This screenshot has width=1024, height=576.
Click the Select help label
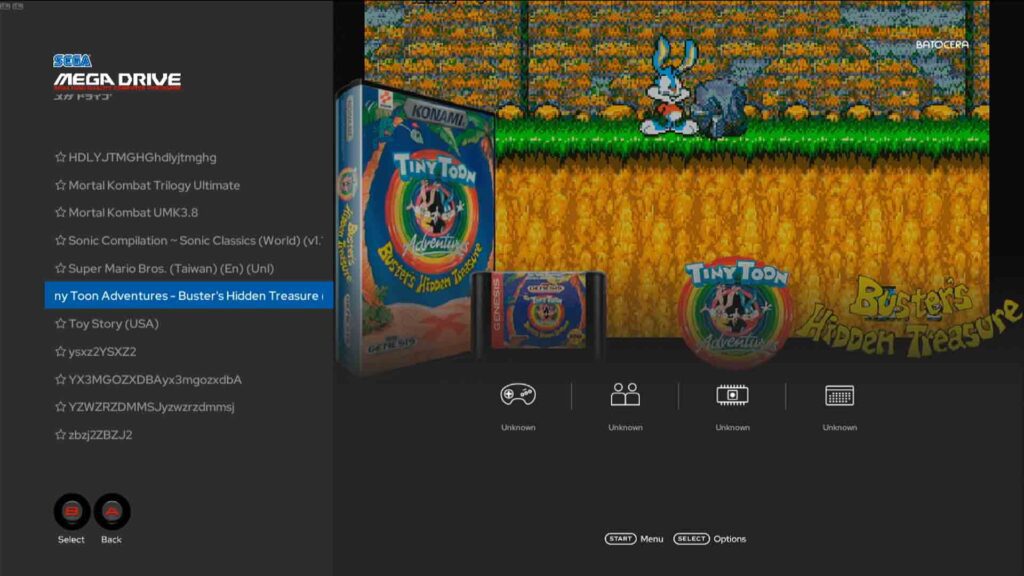point(71,539)
